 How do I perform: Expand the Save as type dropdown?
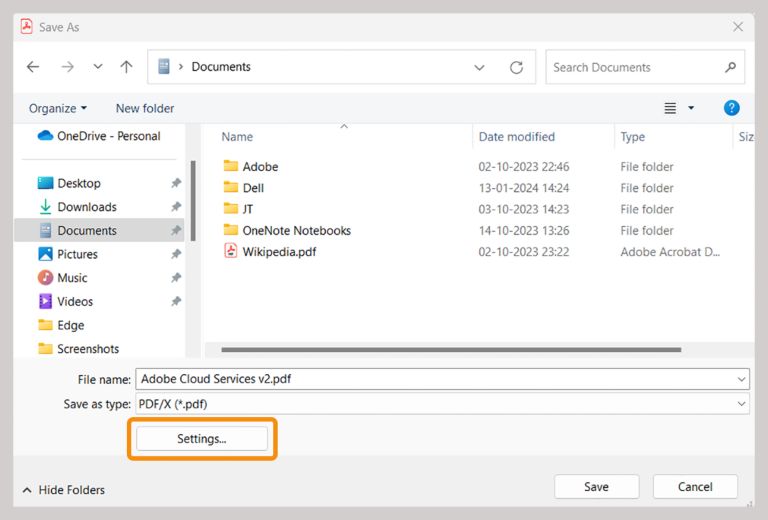tap(741, 404)
